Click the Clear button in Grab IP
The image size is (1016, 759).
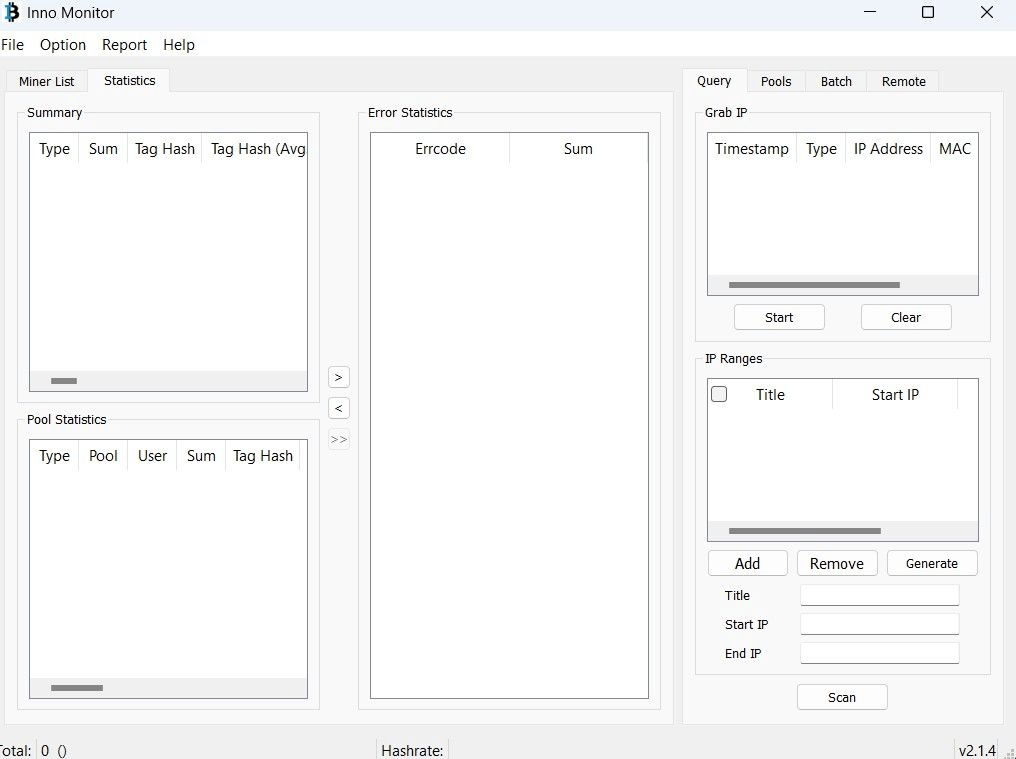(905, 317)
